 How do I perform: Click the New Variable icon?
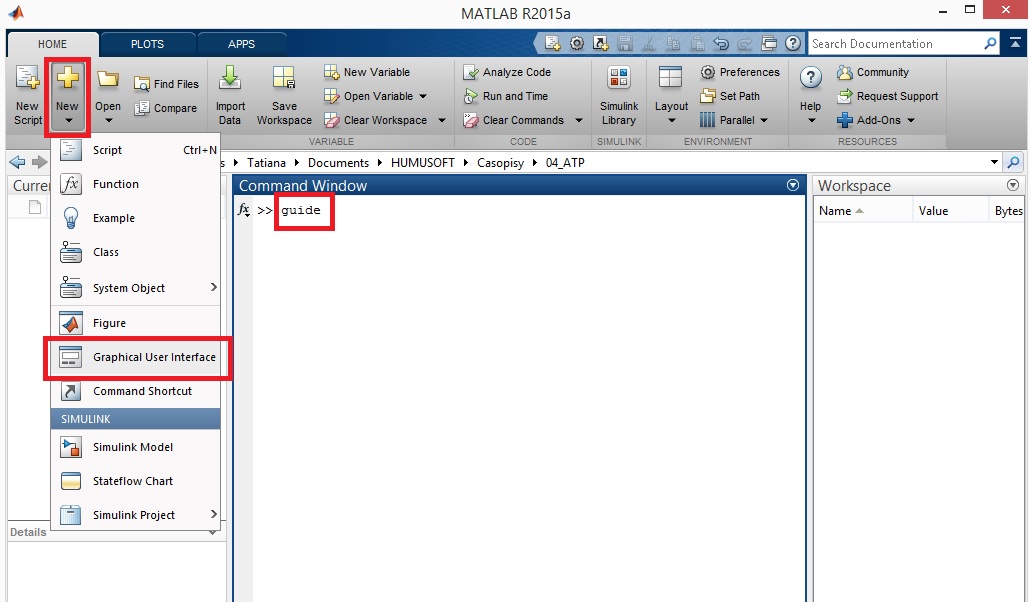pos(331,72)
